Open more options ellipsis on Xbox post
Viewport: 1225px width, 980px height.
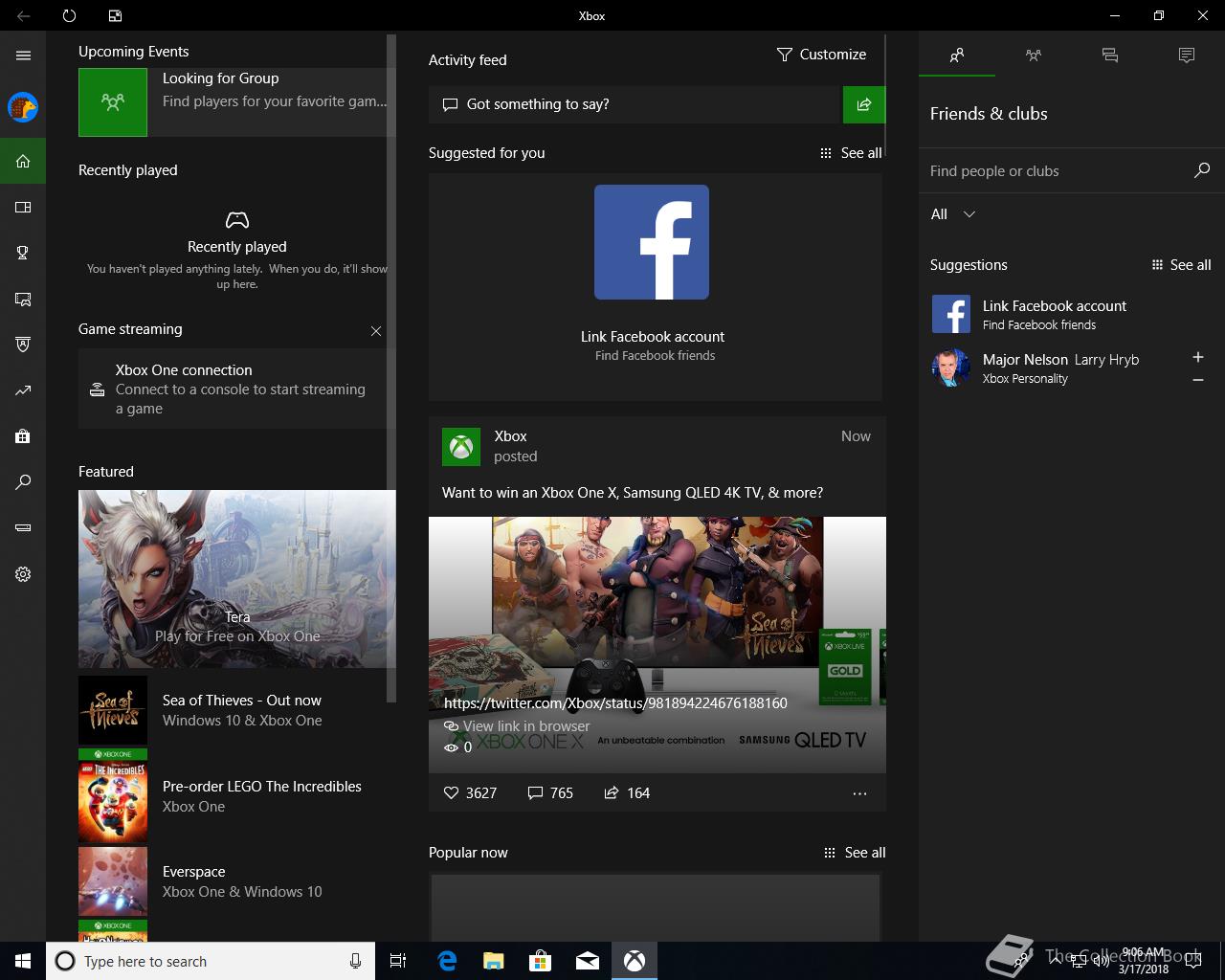click(859, 793)
